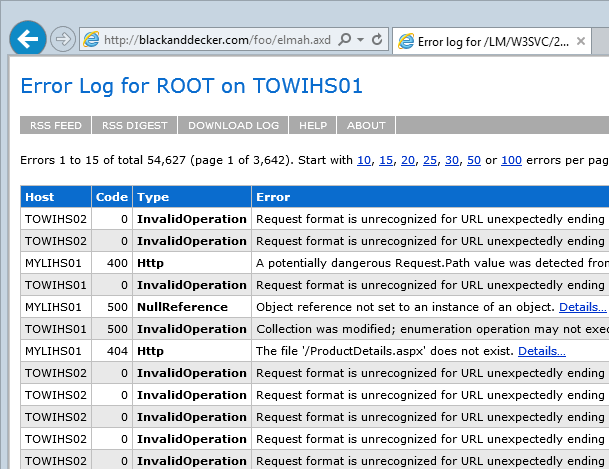Click the Host column header
Screen dimensions: 609x469
[56, 197]
